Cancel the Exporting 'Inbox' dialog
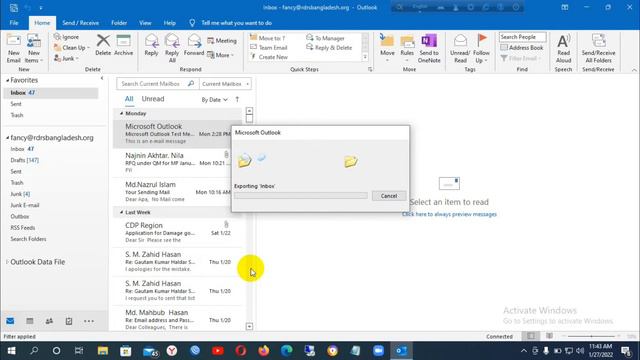The width and height of the screenshot is (640, 360). [389, 196]
